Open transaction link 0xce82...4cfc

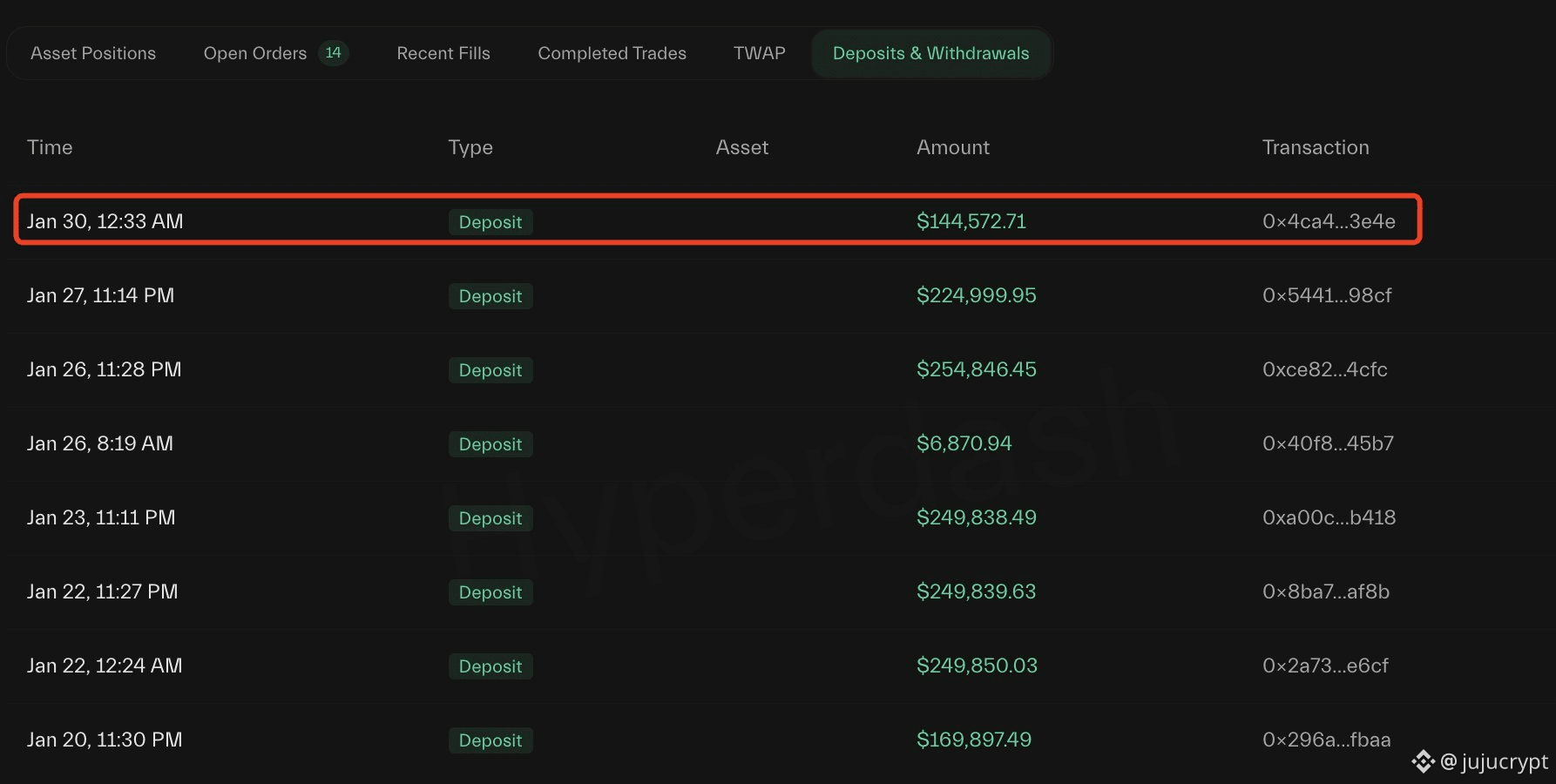pyautogui.click(x=1324, y=369)
